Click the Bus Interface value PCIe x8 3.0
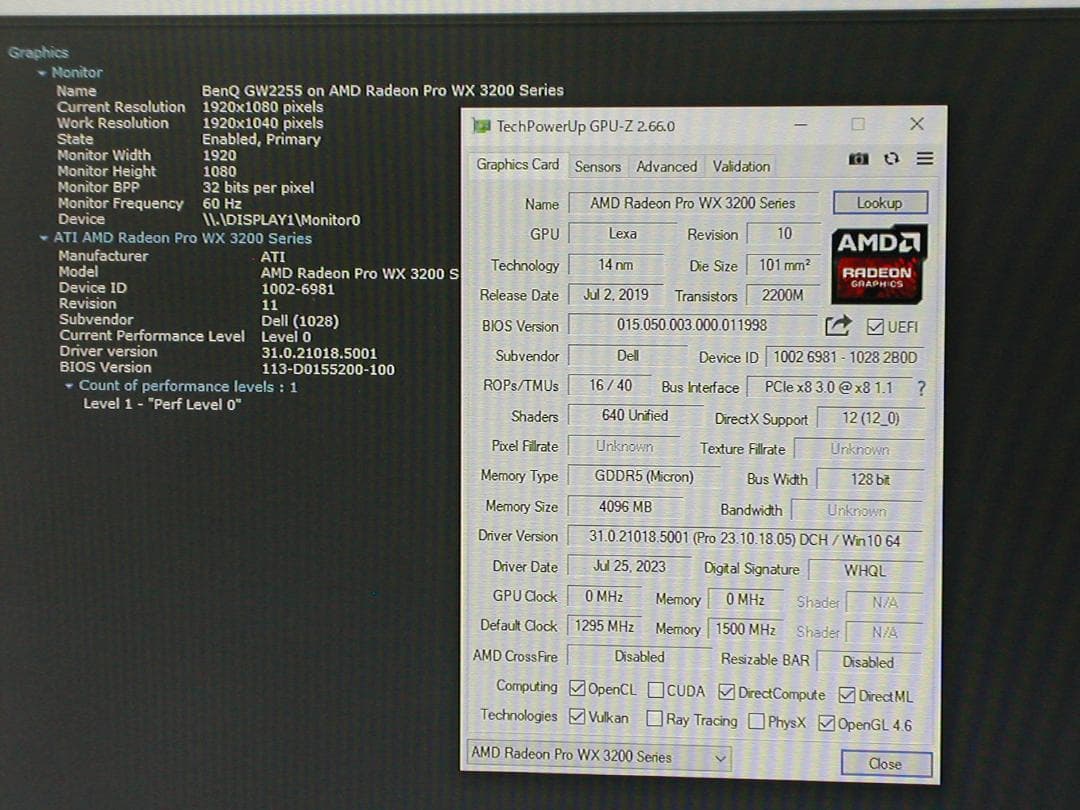Viewport: 1080px width, 810px height. [829, 388]
